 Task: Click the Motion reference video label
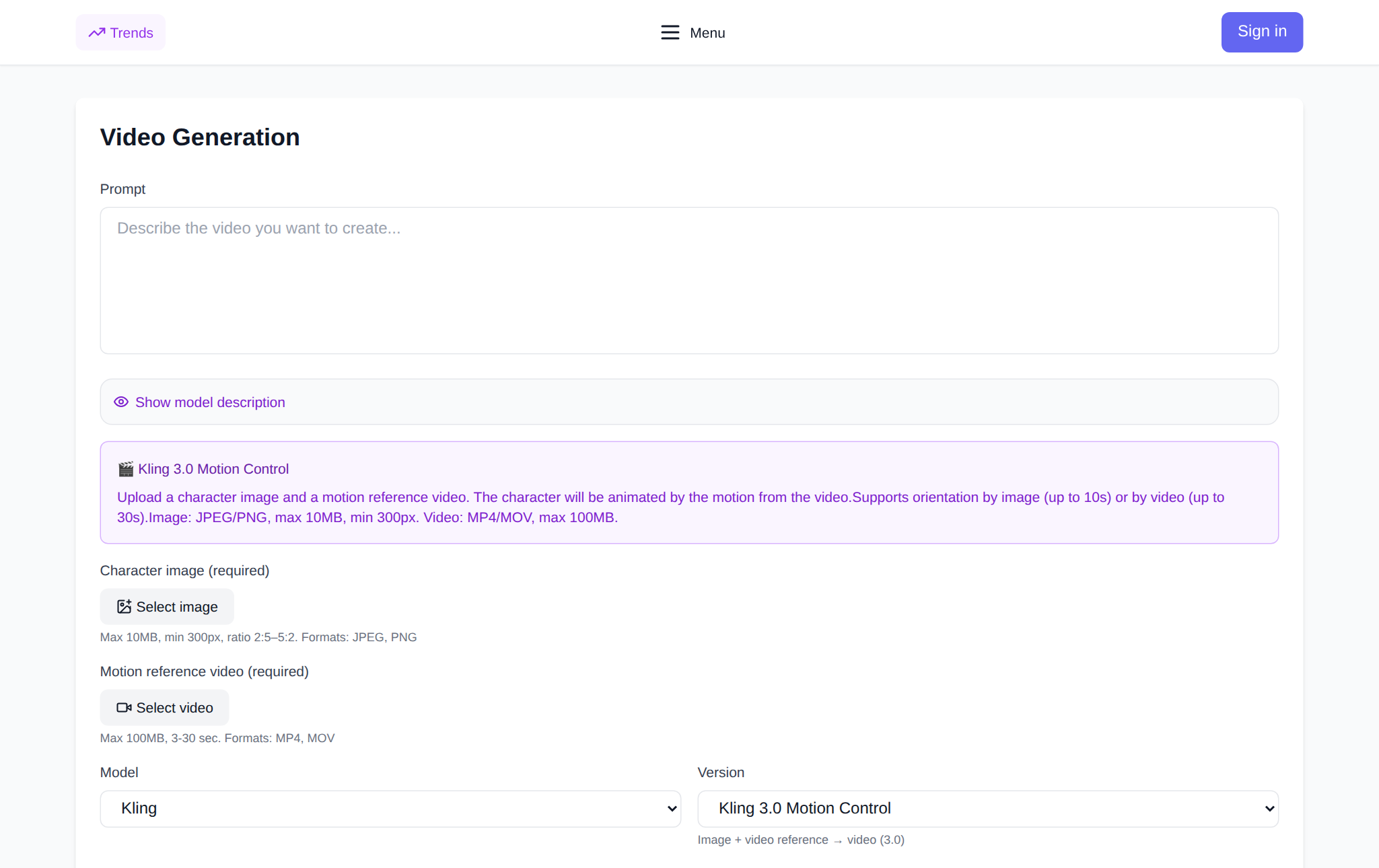click(205, 671)
